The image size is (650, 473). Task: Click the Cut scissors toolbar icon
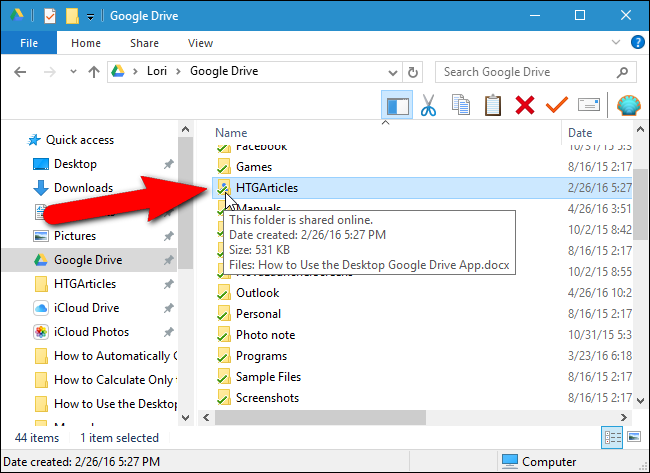click(428, 105)
